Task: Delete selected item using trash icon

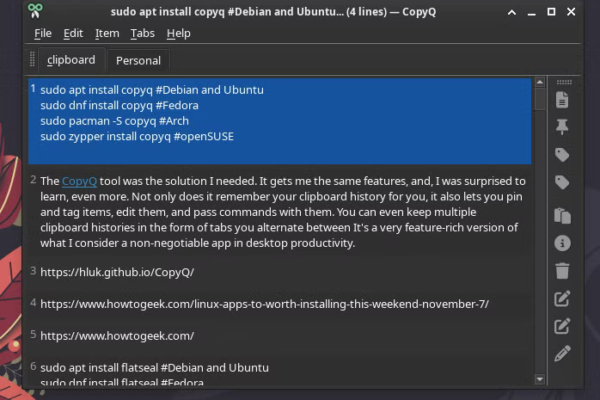Action: 562,271
